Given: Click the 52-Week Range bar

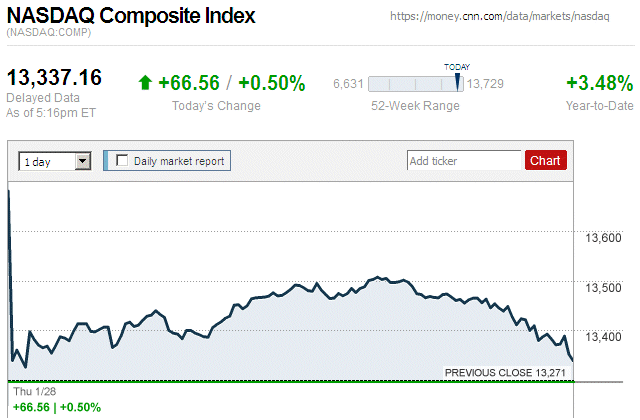Looking at the screenshot, I should coord(415,84).
